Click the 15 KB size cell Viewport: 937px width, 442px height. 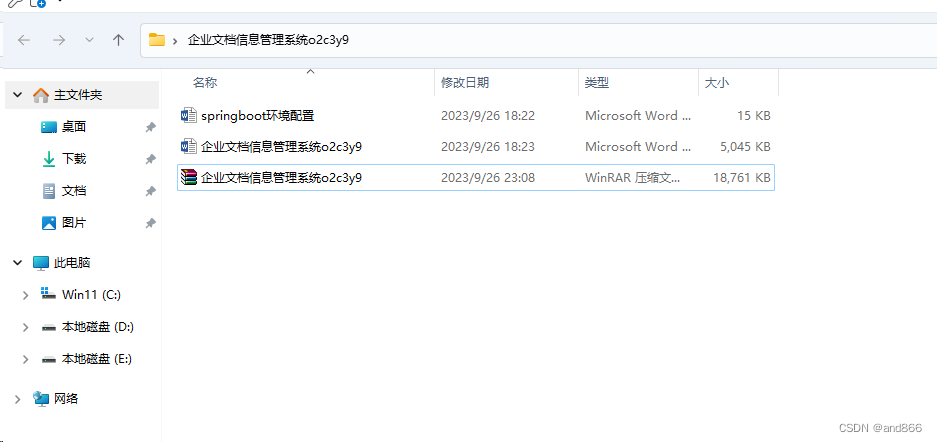pos(754,115)
